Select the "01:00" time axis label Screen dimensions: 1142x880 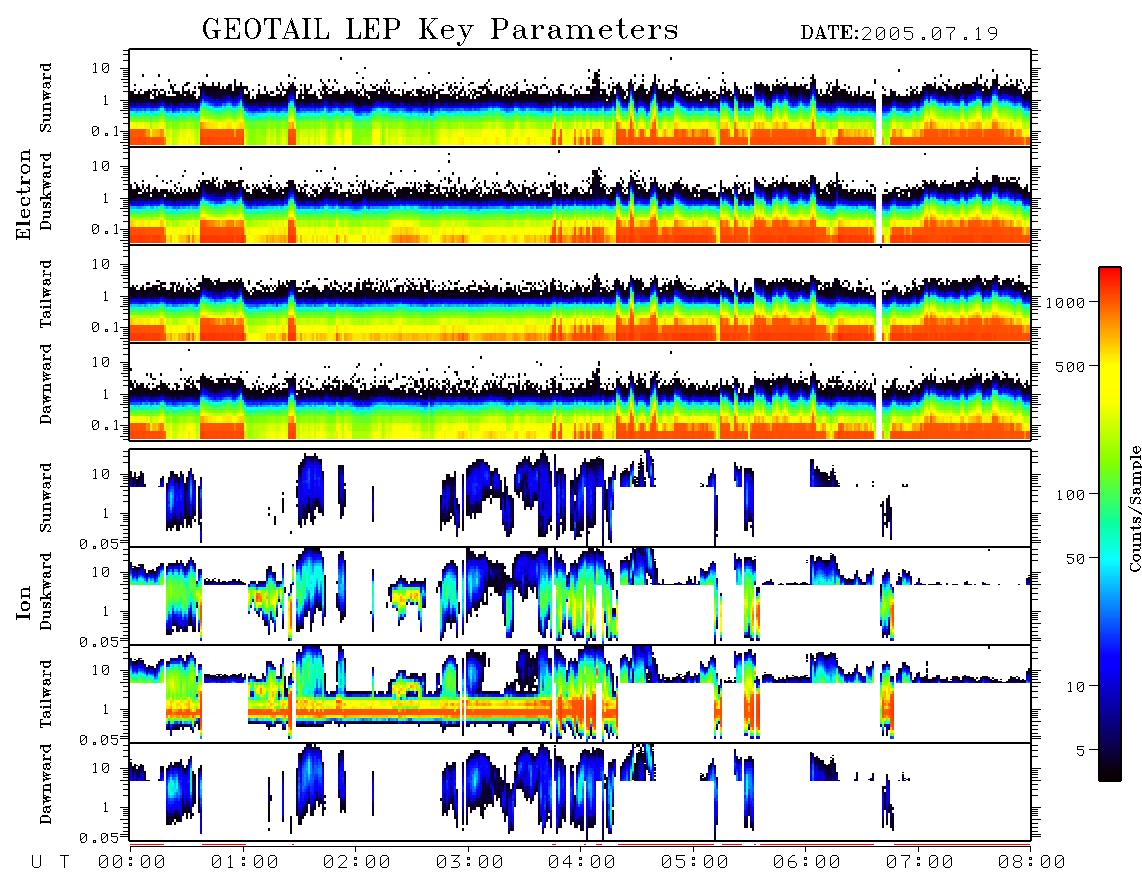245,863
